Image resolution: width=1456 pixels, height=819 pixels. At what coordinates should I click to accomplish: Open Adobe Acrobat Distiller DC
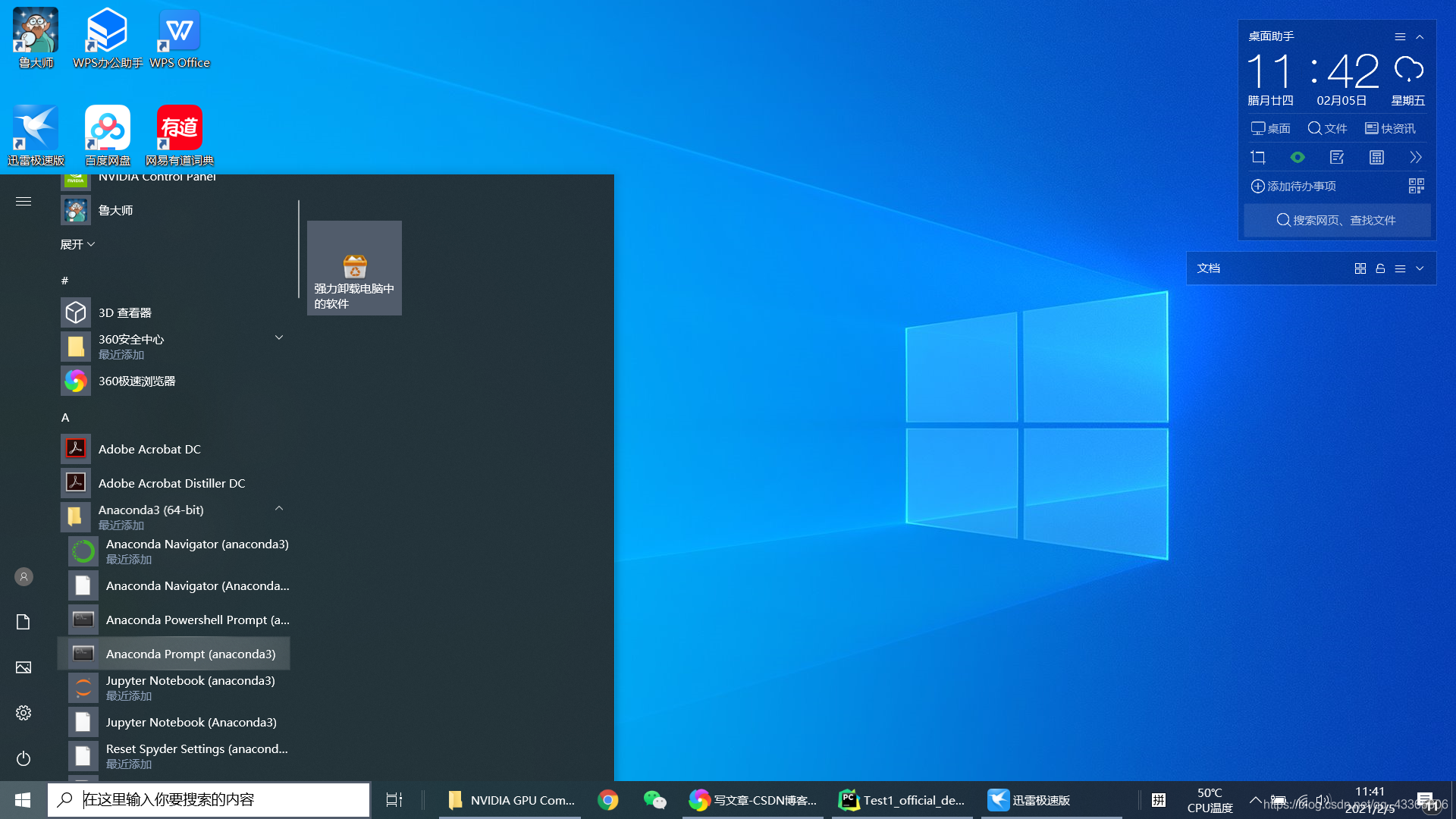tap(174, 483)
